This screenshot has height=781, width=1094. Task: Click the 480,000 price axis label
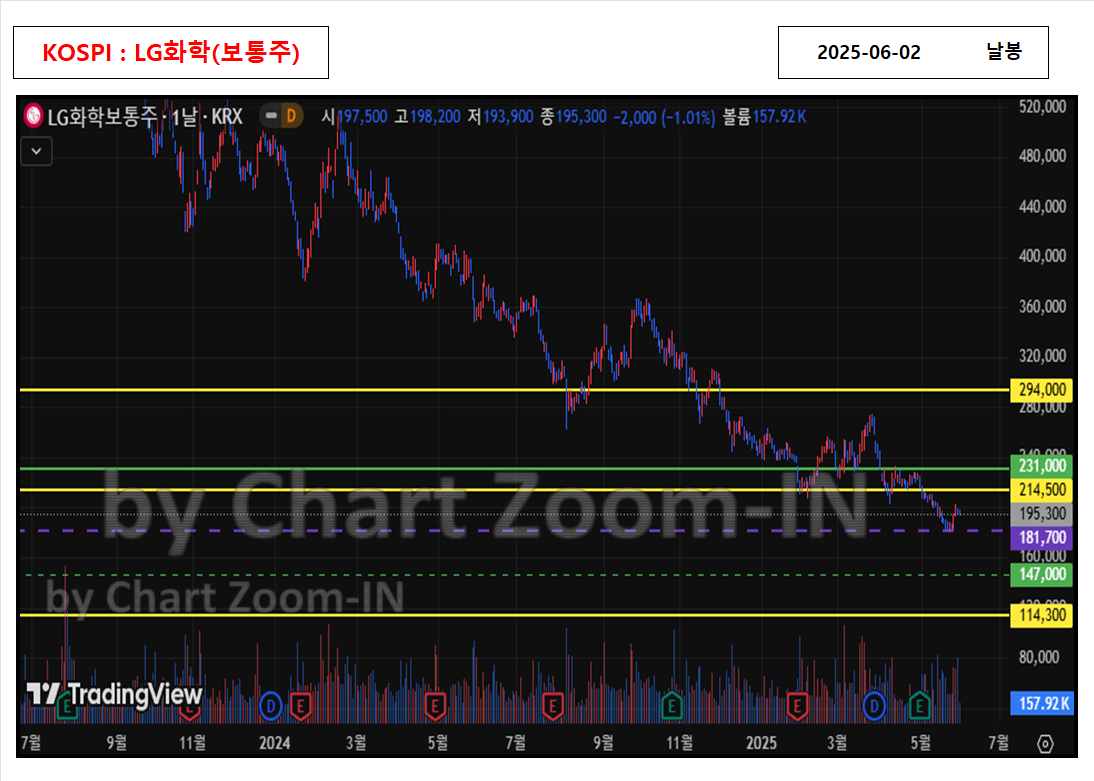(x=1042, y=156)
